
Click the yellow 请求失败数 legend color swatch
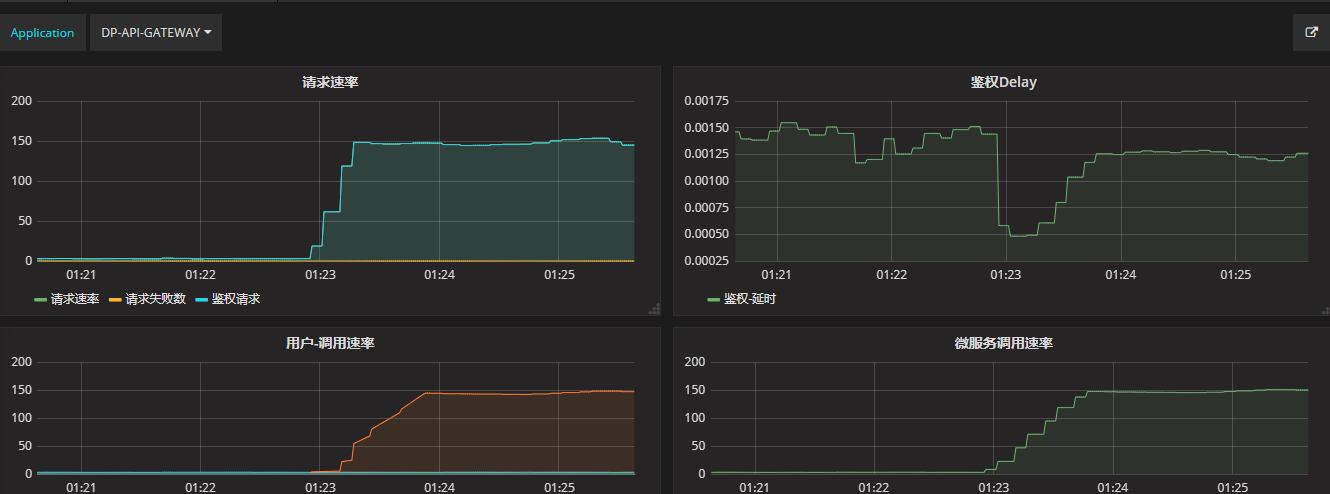[115, 300]
